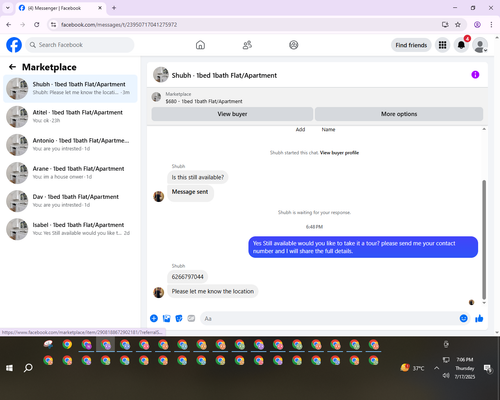Image resolution: width=500 pixels, height=400 pixels.
Task: Open the Chrome profile avatar
Action: click(x=477, y=25)
